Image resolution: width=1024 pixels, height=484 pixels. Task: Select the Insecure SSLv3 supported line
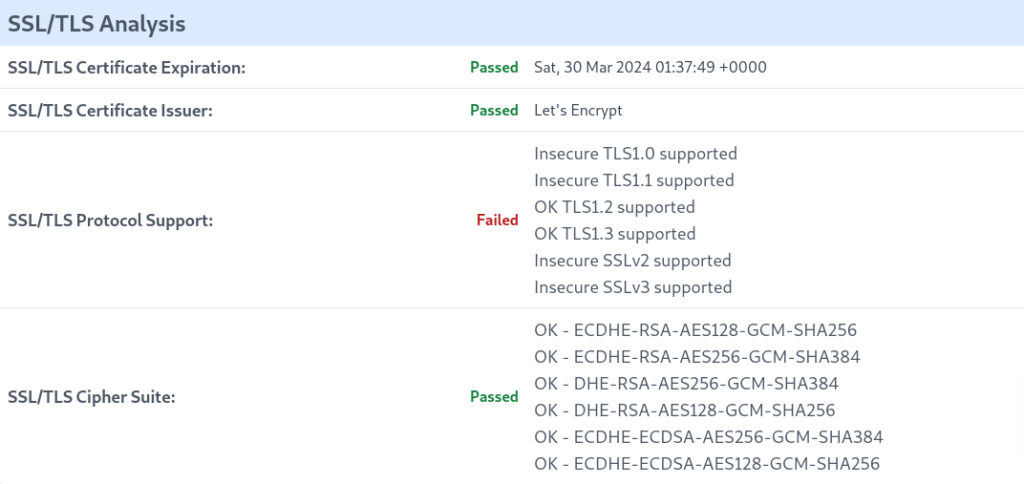(x=633, y=287)
